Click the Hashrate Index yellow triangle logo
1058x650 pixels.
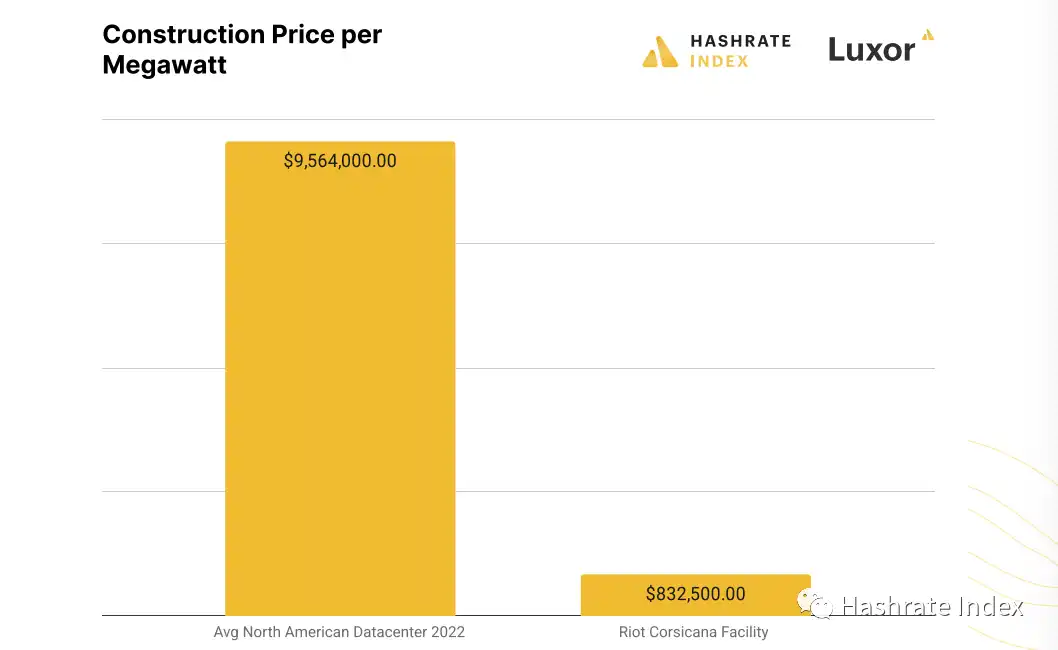660,52
